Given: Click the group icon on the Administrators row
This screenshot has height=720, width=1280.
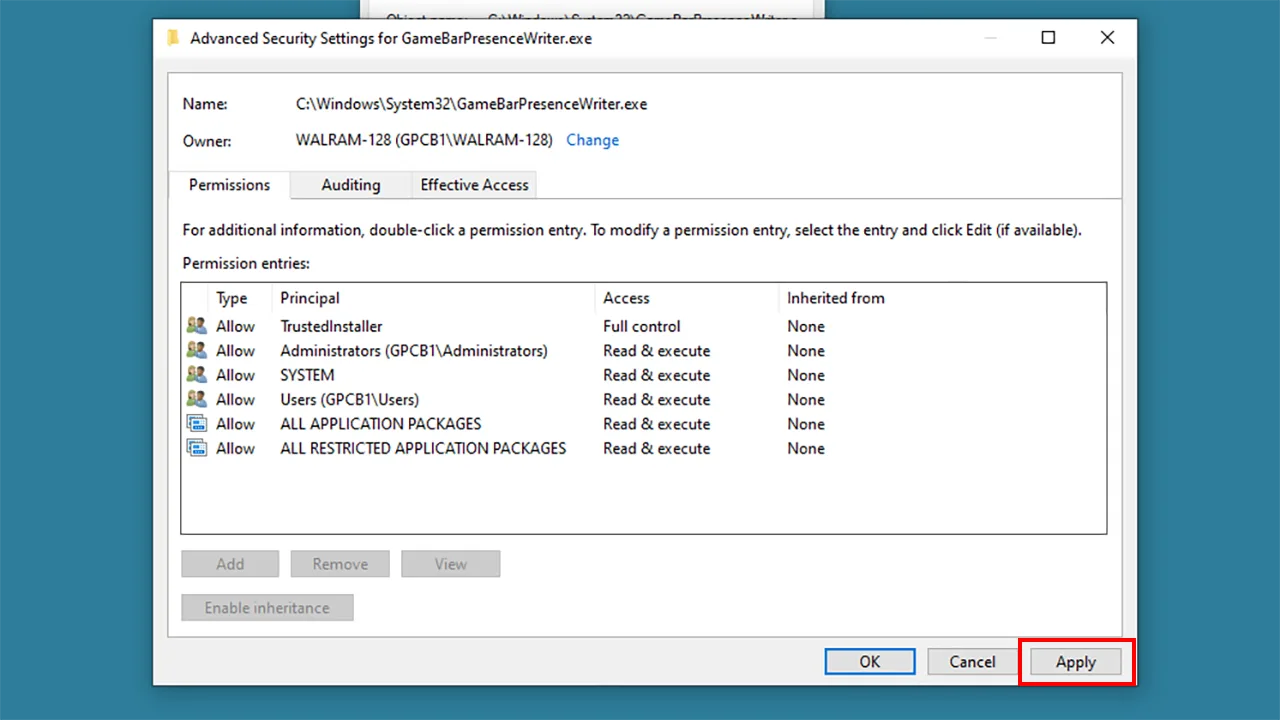Looking at the screenshot, I should 197,350.
